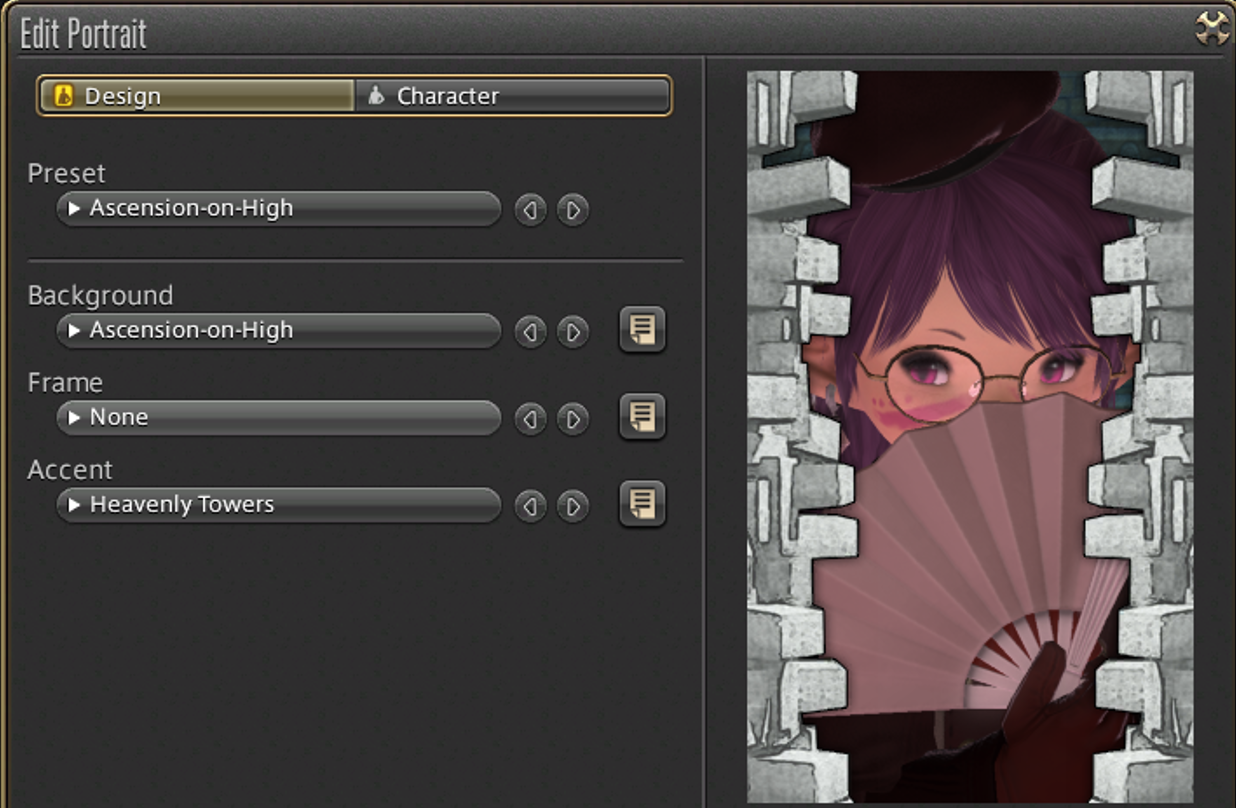
Task: Click the Edit Portrait title text
Action: (x=84, y=34)
